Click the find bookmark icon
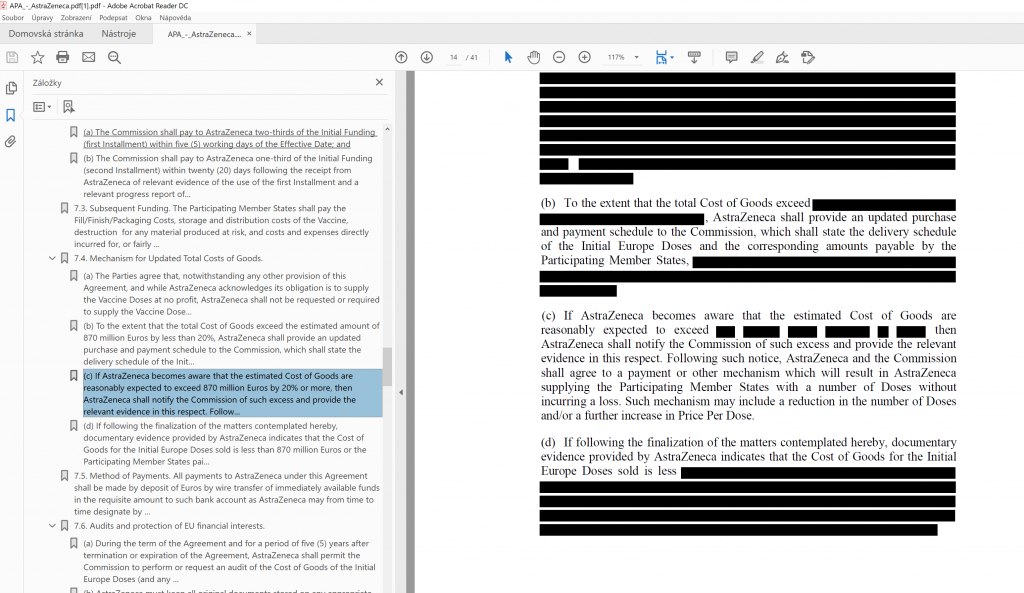The height and width of the screenshot is (593, 1024). tap(69, 106)
